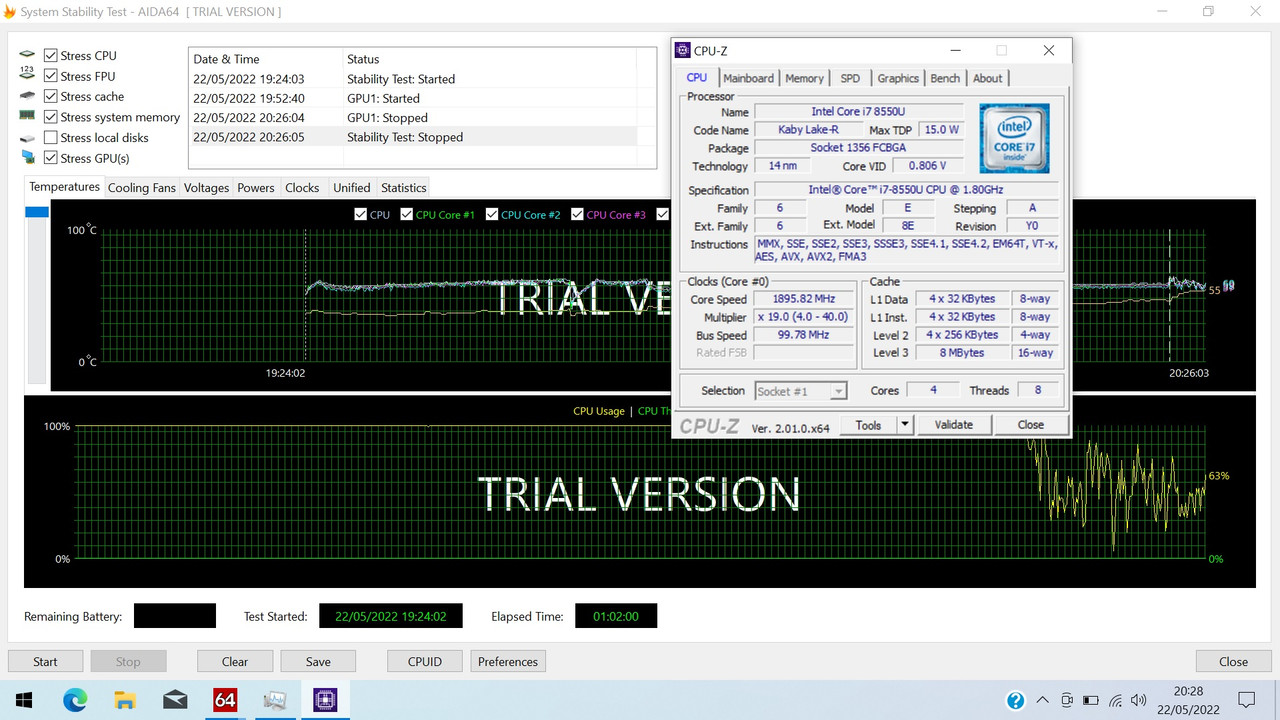Click the Start button in AIDA64
This screenshot has height=720, width=1280.
[45, 661]
